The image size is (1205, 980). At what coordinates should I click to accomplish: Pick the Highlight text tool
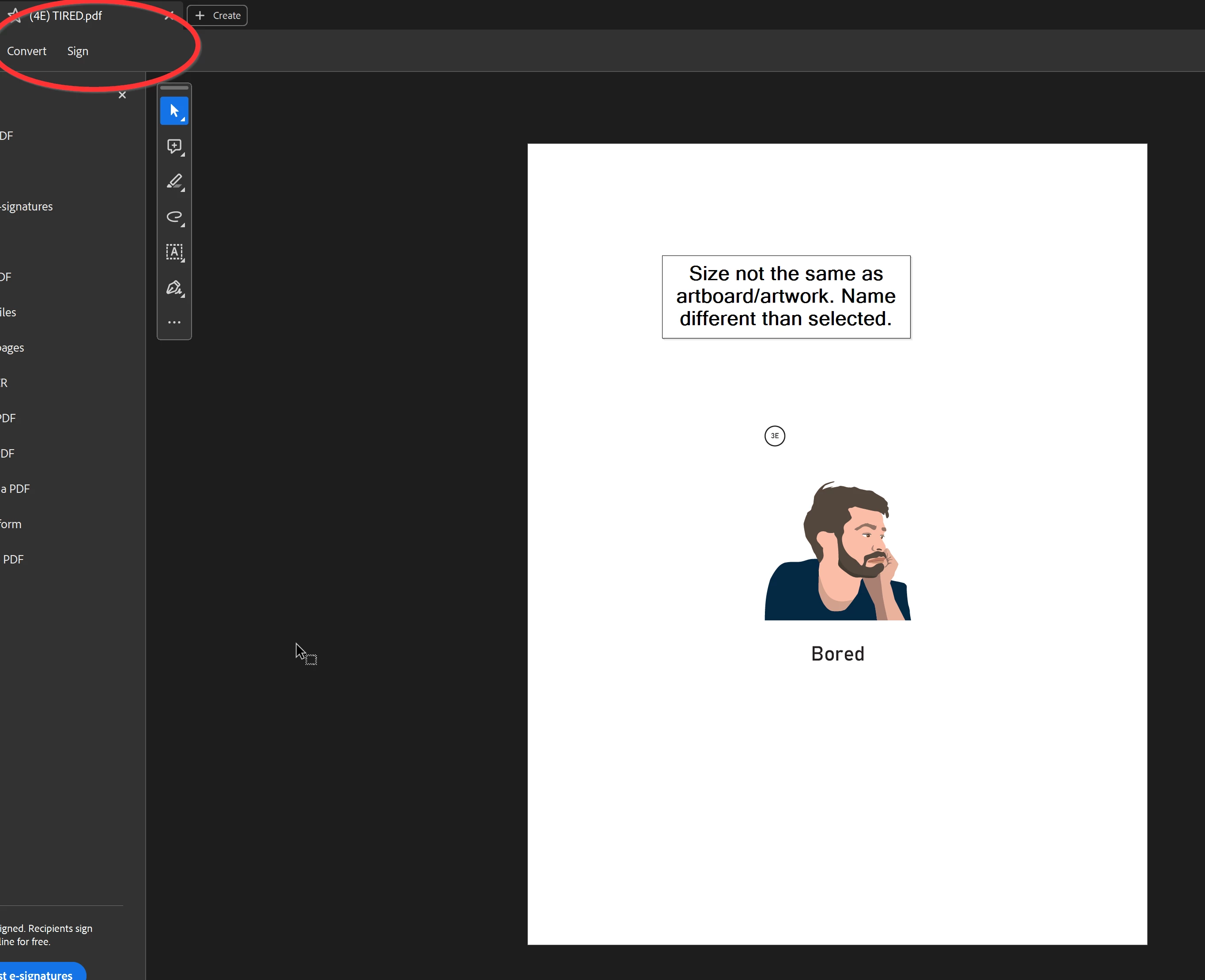pyautogui.click(x=174, y=182)
